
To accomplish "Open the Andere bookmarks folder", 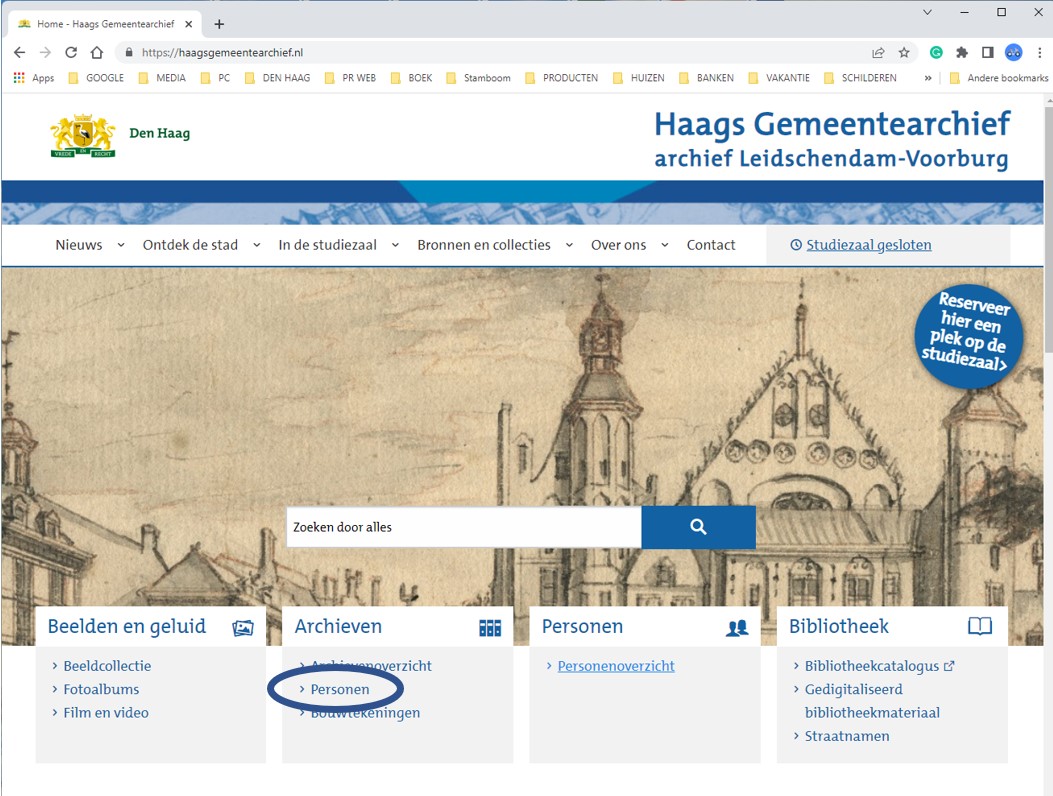I will coord(999,78).
